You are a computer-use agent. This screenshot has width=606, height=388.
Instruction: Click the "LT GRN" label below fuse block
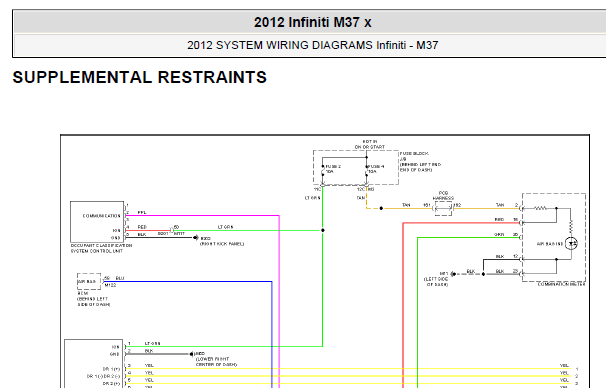pos(312,198)
